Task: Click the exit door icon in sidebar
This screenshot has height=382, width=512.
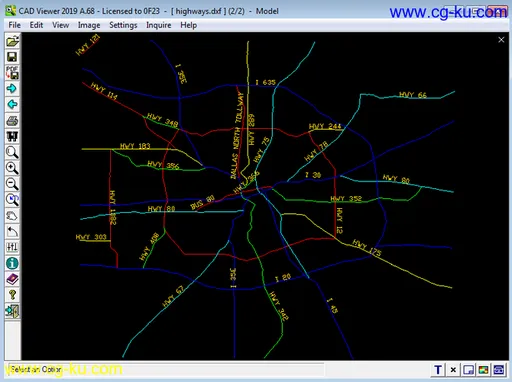Action: coord(12,311)
